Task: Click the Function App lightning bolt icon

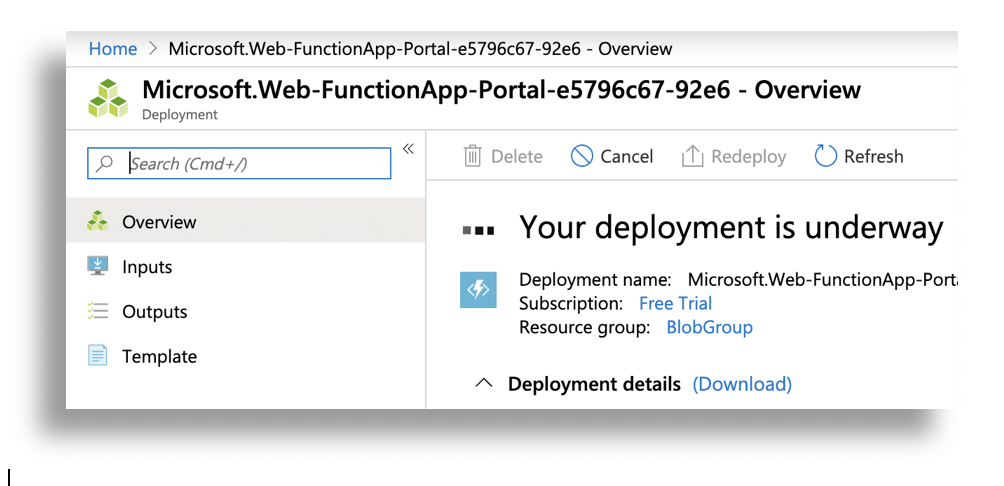Action: pyautogui.click(x=478, y=290)
